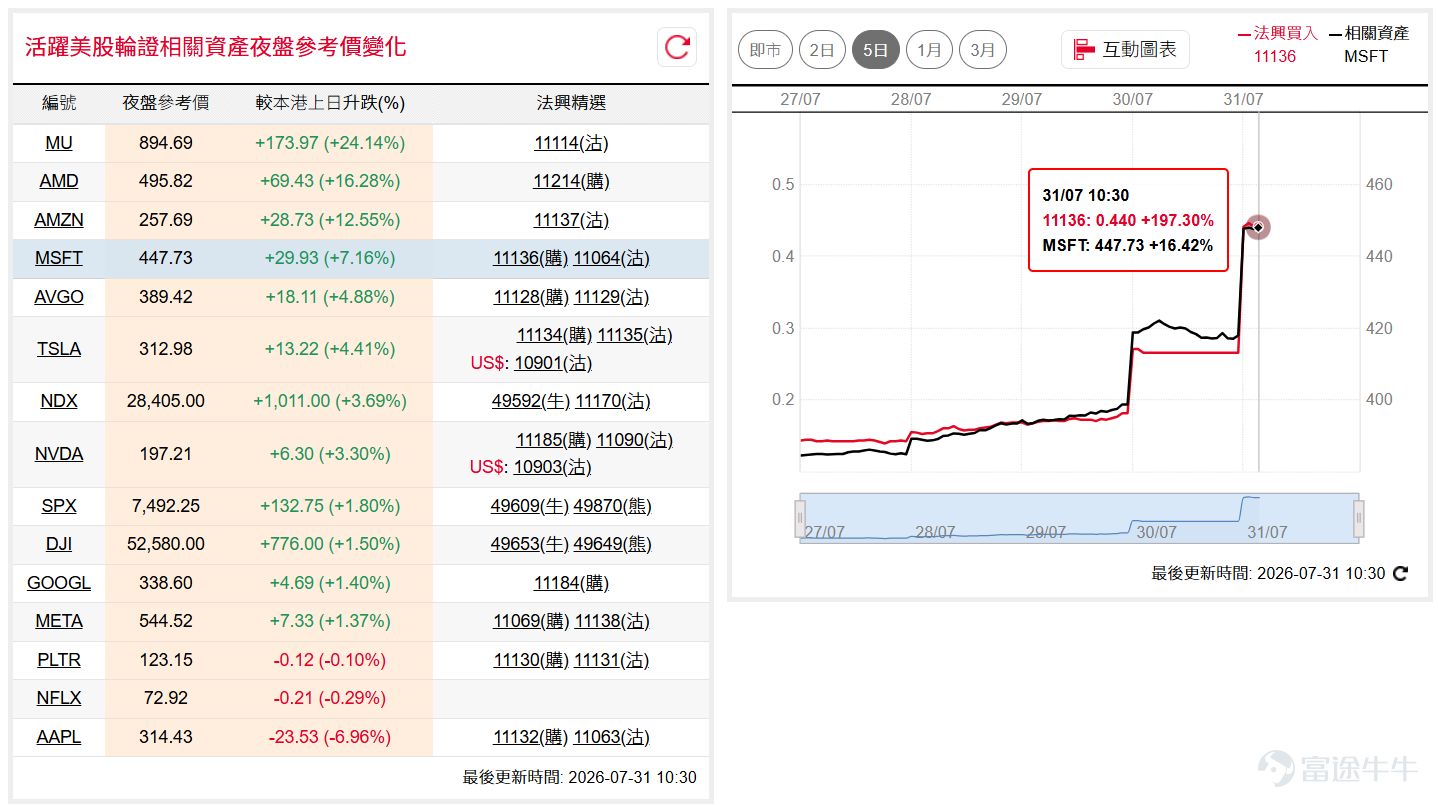Switch chart to 即市 intraday view
Viewport: 1438px width, 805px height.
click(x=765, y=50)
